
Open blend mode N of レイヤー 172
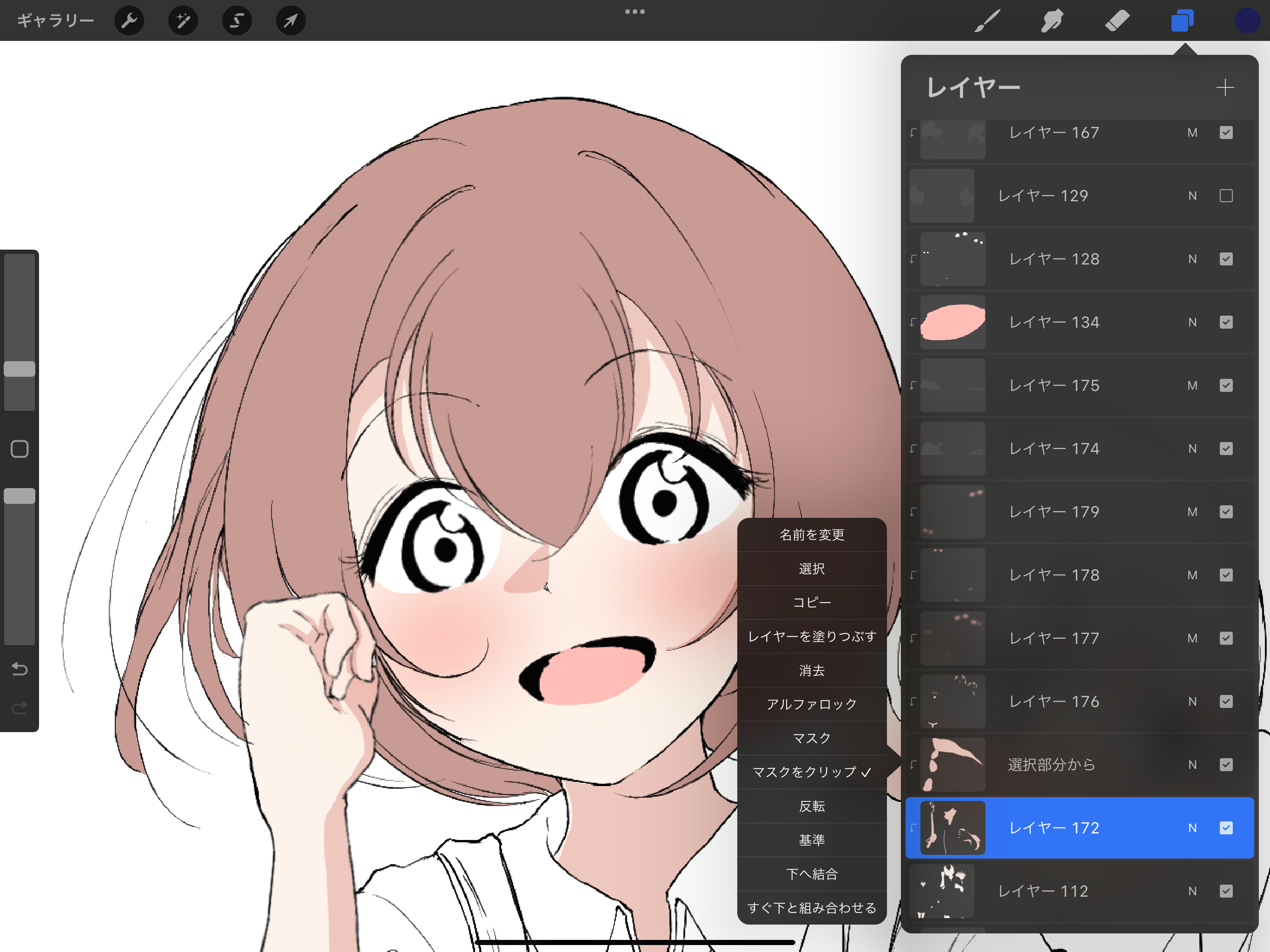pyautogui.click(x=1192, y=827)
